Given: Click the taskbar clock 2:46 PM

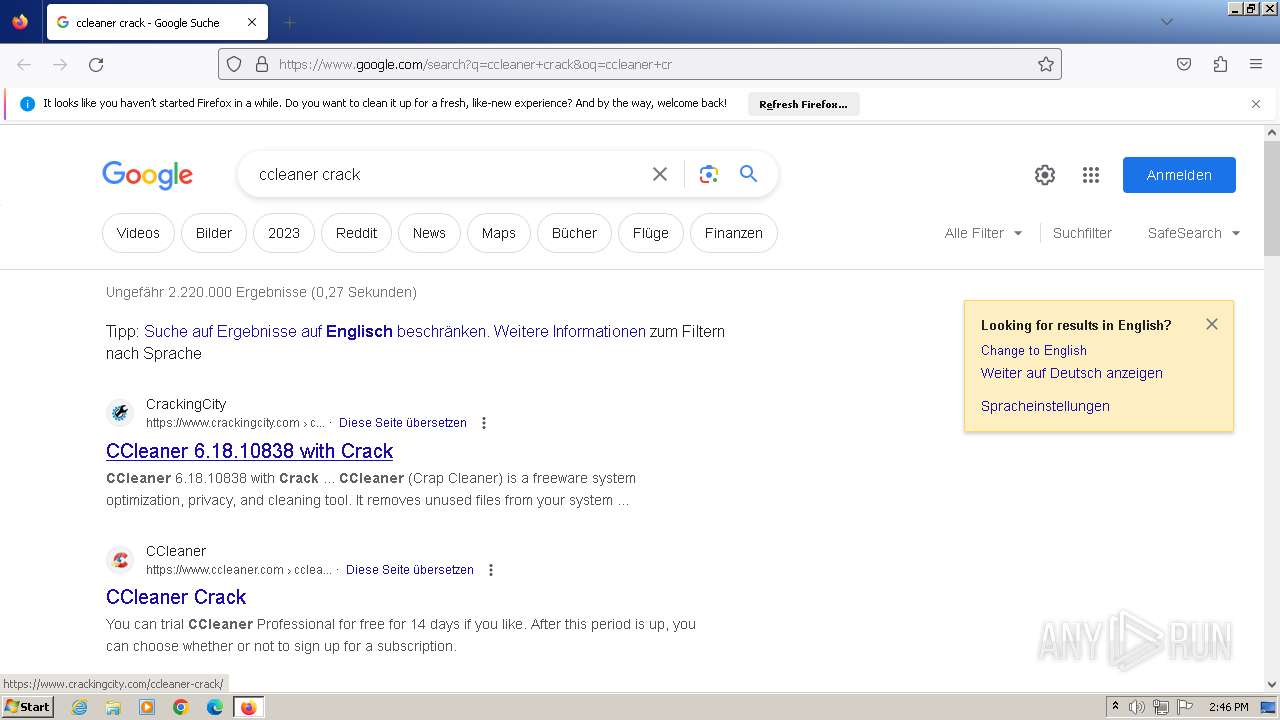Looking at the screenshot, I should click(x=1228, y=707).
